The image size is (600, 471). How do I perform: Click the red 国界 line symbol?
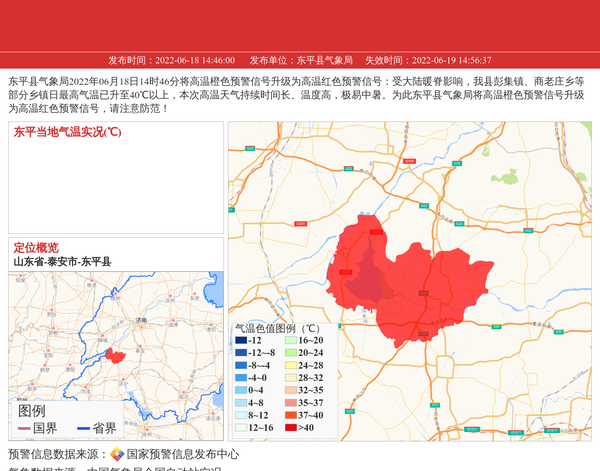(24, 429)
